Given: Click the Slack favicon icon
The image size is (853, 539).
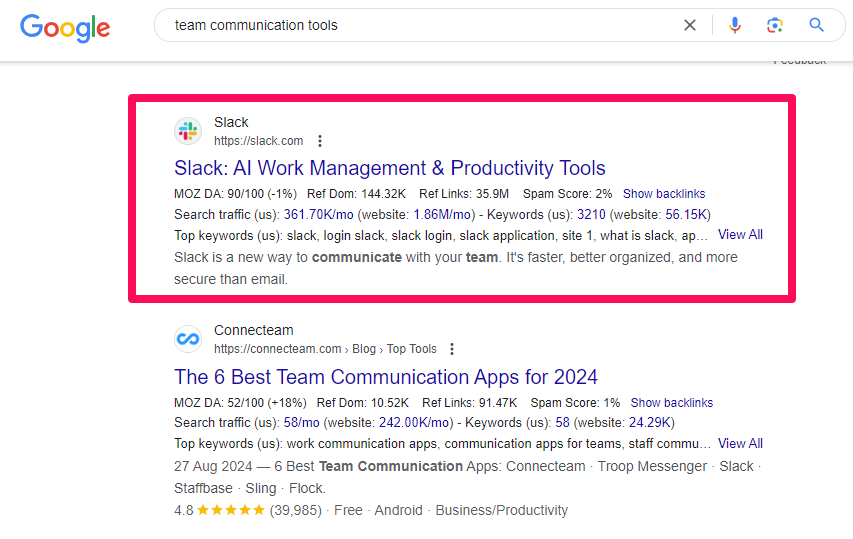Looking at the screenshot, I should (188, 131).
